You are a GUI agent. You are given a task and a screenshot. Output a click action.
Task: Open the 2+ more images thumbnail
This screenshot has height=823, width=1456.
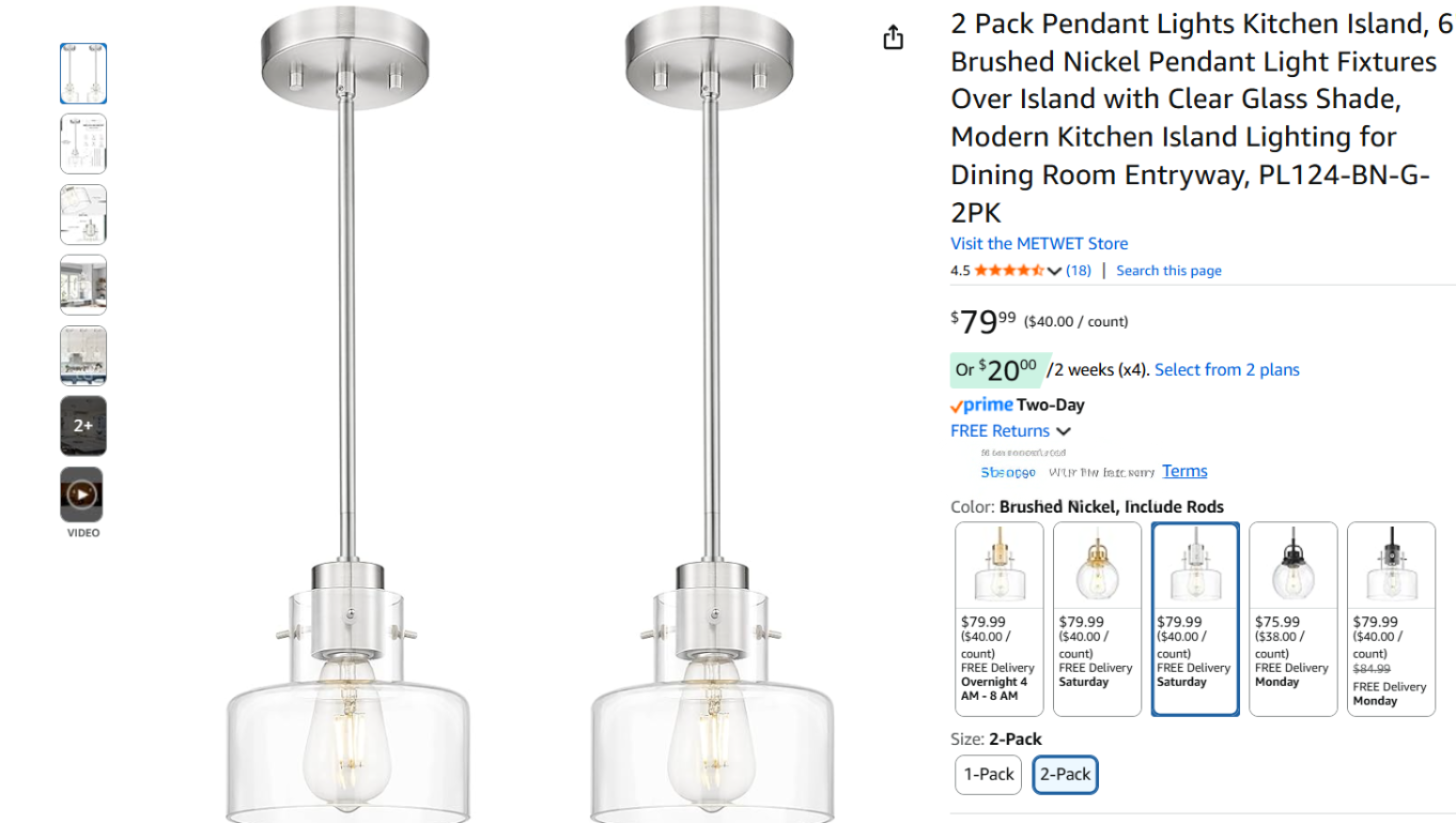pyautogui.click(x=83, y=425)
